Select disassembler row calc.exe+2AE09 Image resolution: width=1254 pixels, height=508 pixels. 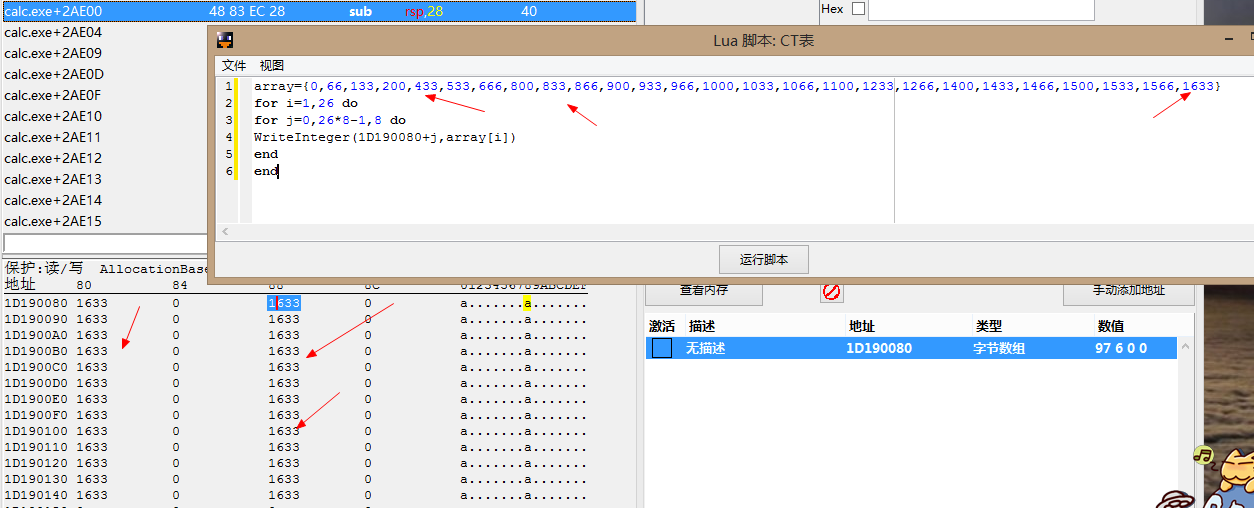click(x=52, y=53)
